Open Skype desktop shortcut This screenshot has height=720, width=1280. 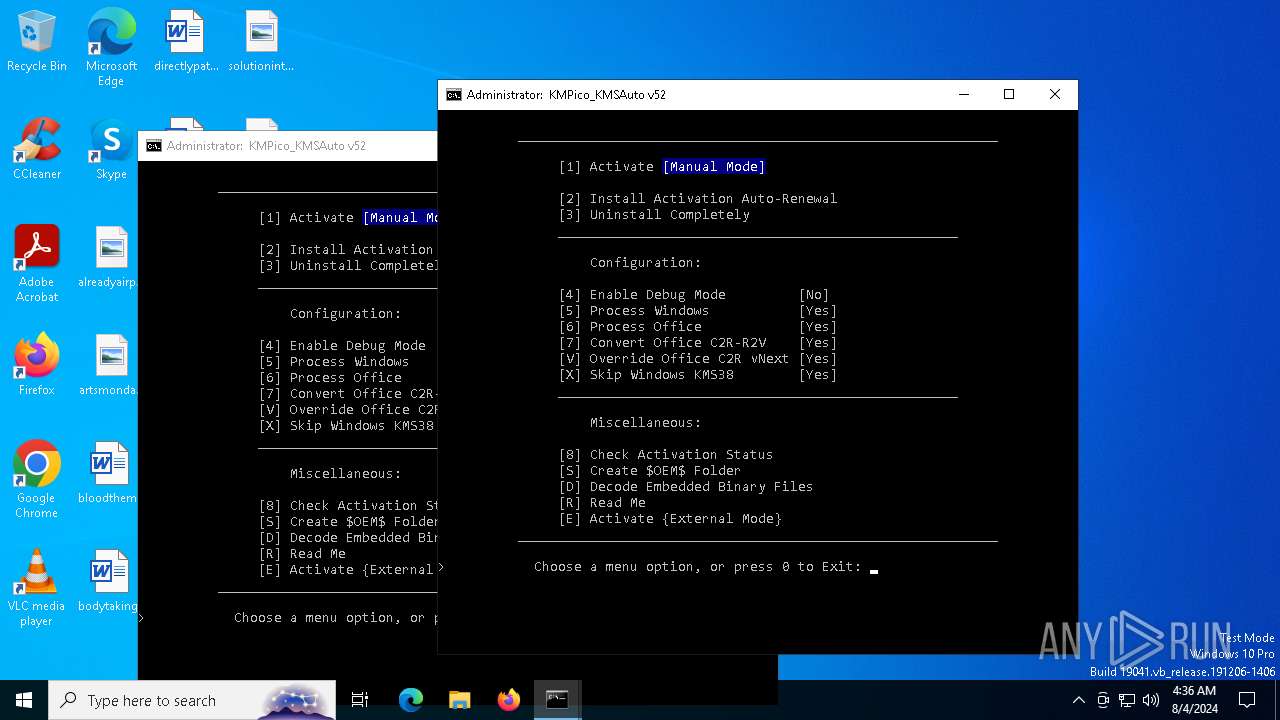pos(111,150)
